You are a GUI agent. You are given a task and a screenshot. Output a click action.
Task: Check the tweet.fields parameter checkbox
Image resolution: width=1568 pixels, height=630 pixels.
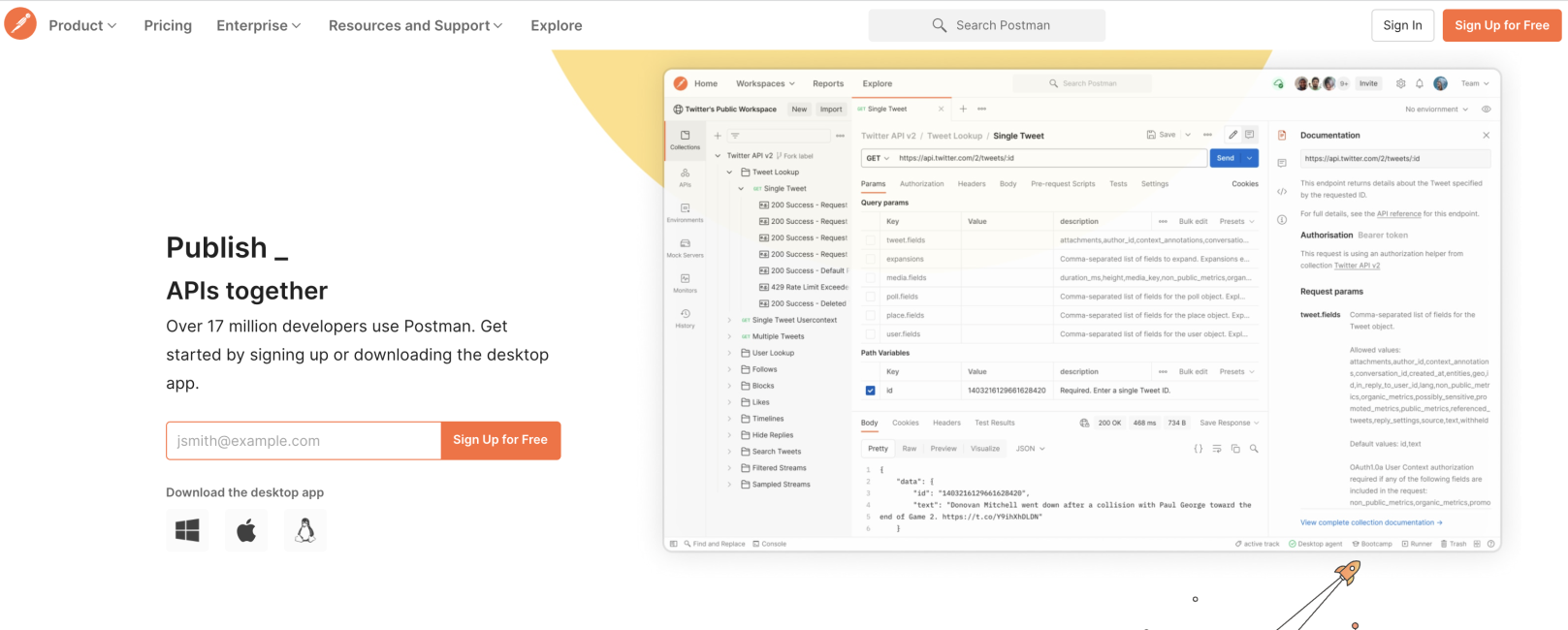click(870, 240)
